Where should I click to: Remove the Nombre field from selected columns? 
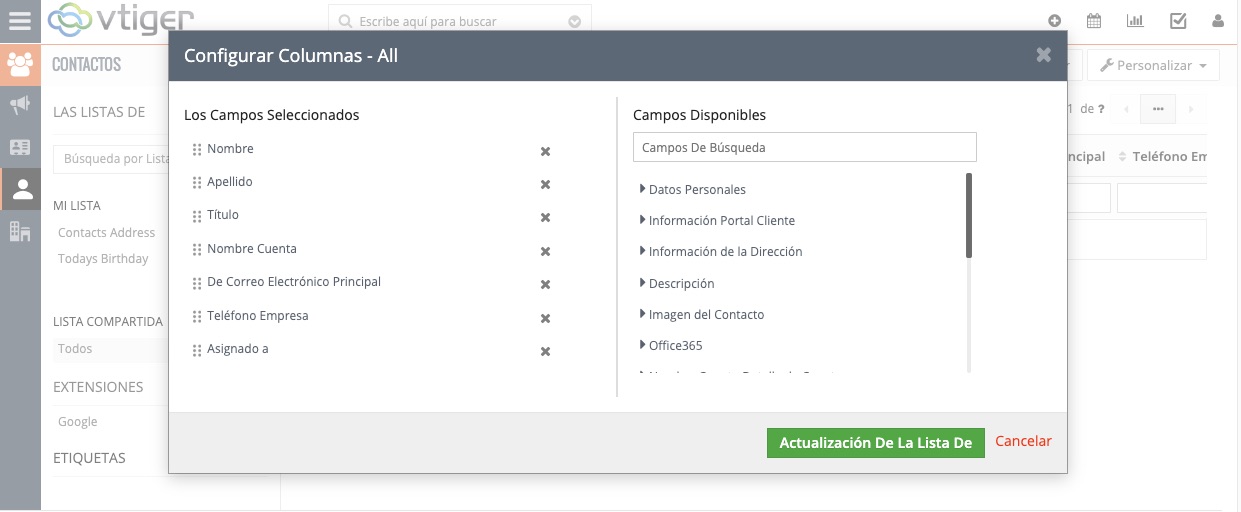(545, 151)
